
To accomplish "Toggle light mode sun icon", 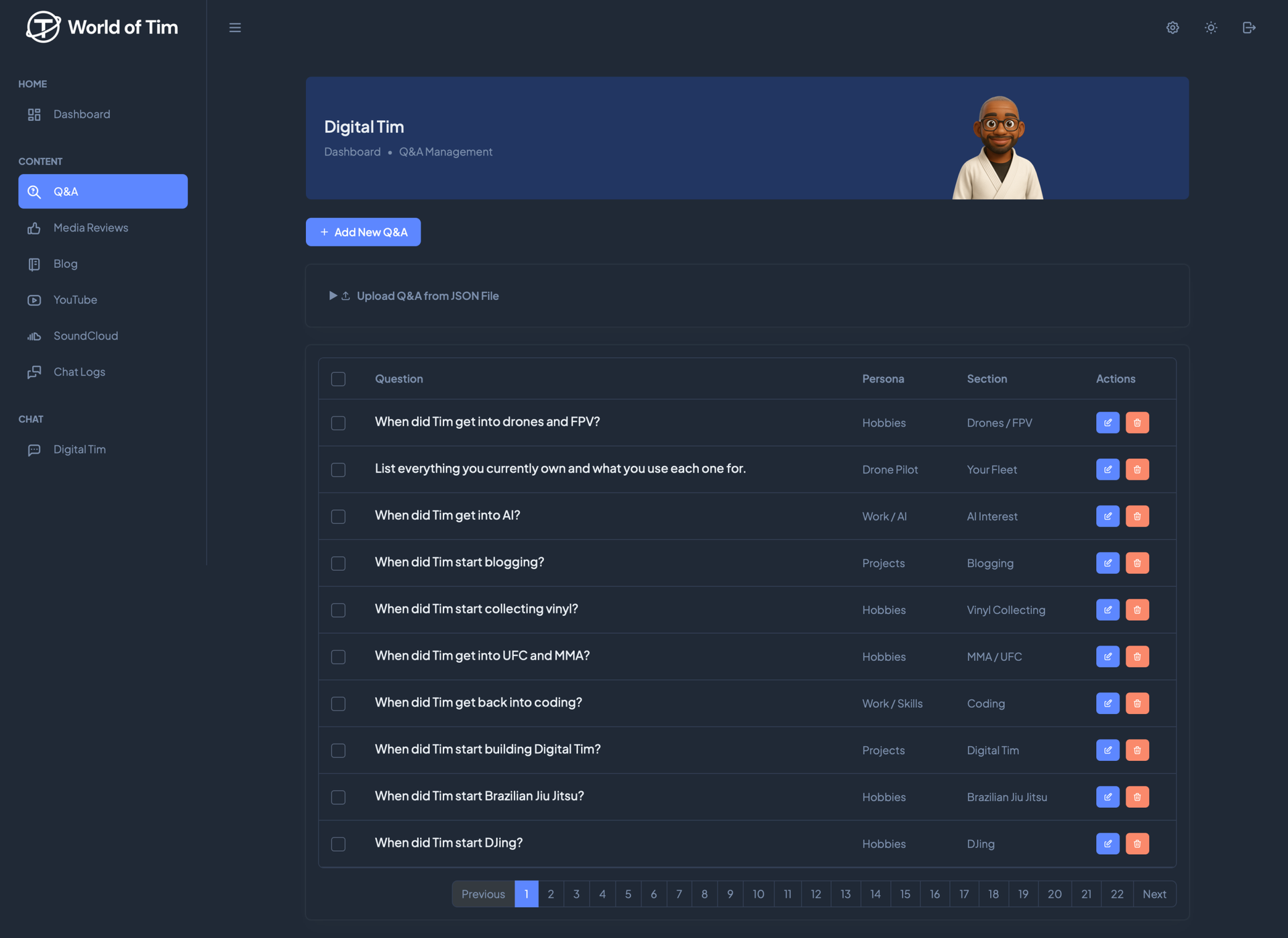I will (x=1211, y=28).
